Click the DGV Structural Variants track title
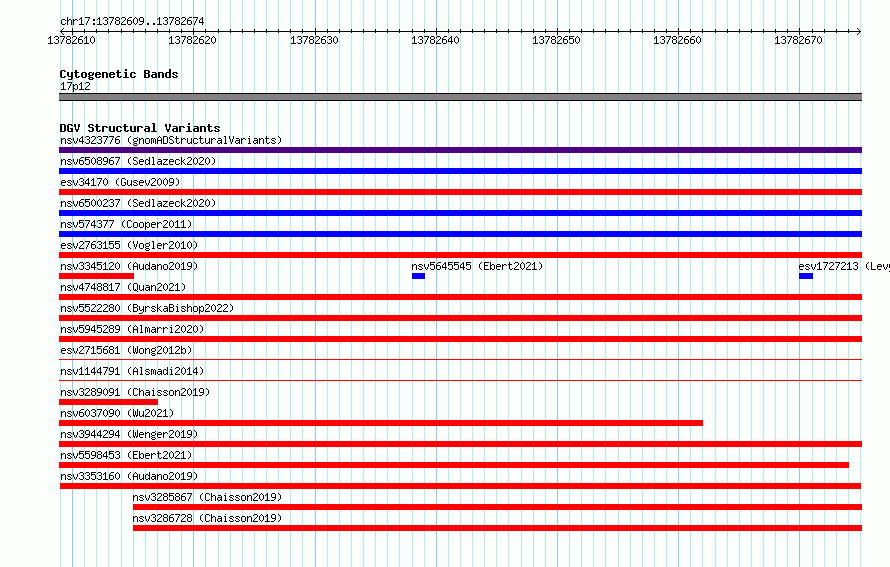This screenshot has width=890, height=567. point(140,128)
